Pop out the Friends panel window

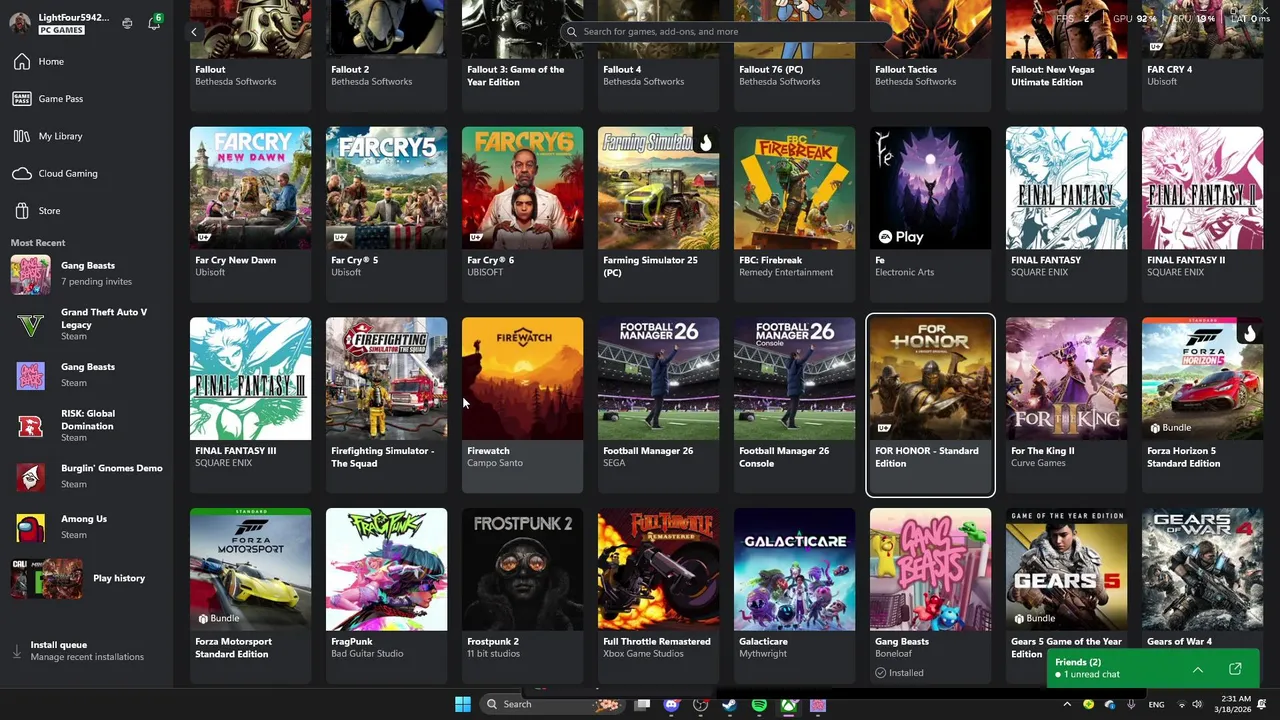(x=1235, y=669)
